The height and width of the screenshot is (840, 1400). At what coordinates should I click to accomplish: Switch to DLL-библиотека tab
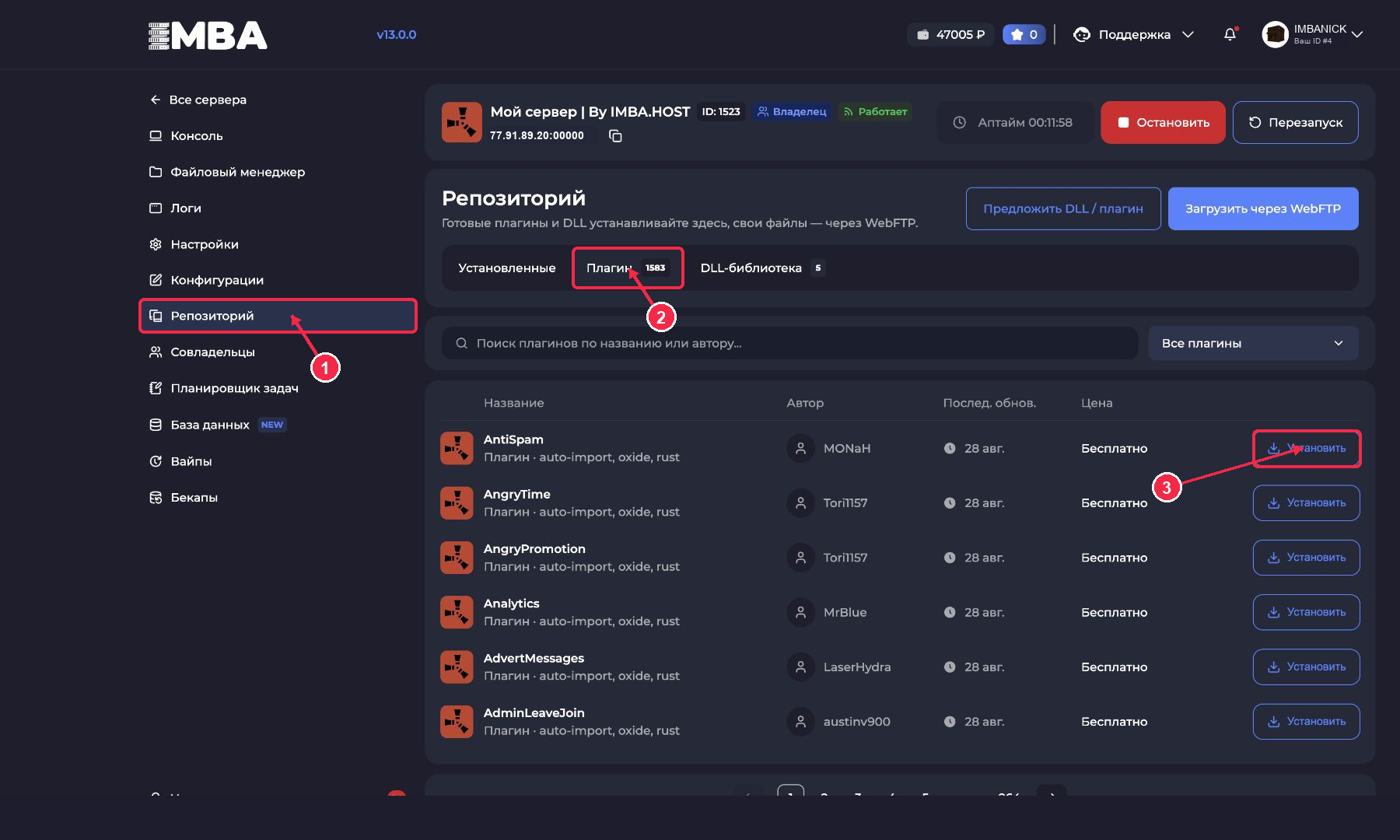tap(762, 268)
